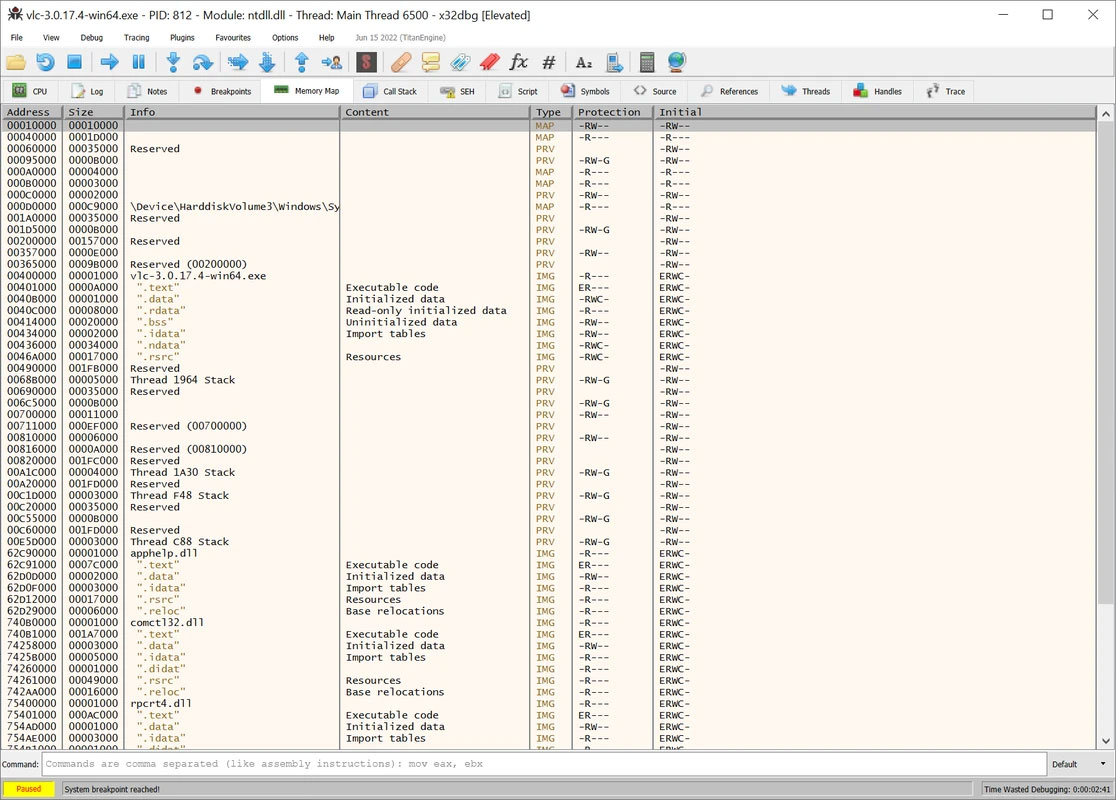
Task: Open the View menu
Action: click(51, 38)
